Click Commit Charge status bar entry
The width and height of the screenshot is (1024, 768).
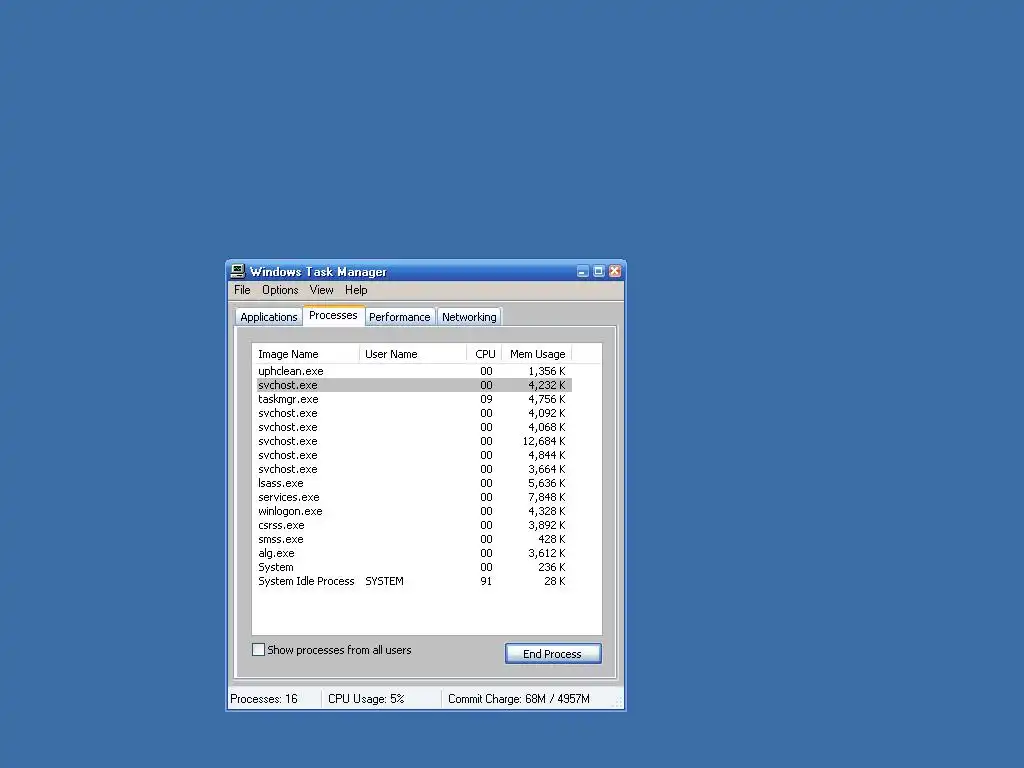tap(519, 699)
